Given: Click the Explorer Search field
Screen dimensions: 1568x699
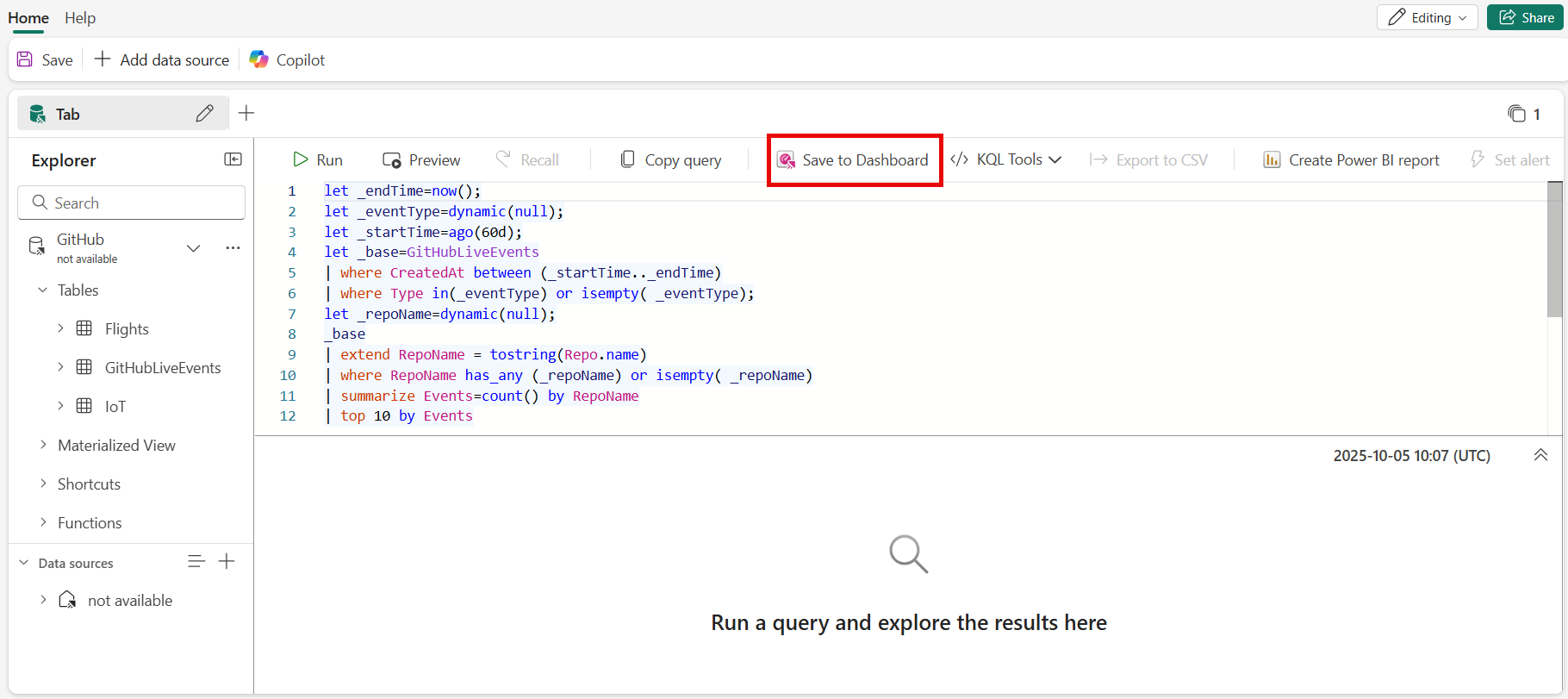Looking at the screenshot, I should point(132,203).
